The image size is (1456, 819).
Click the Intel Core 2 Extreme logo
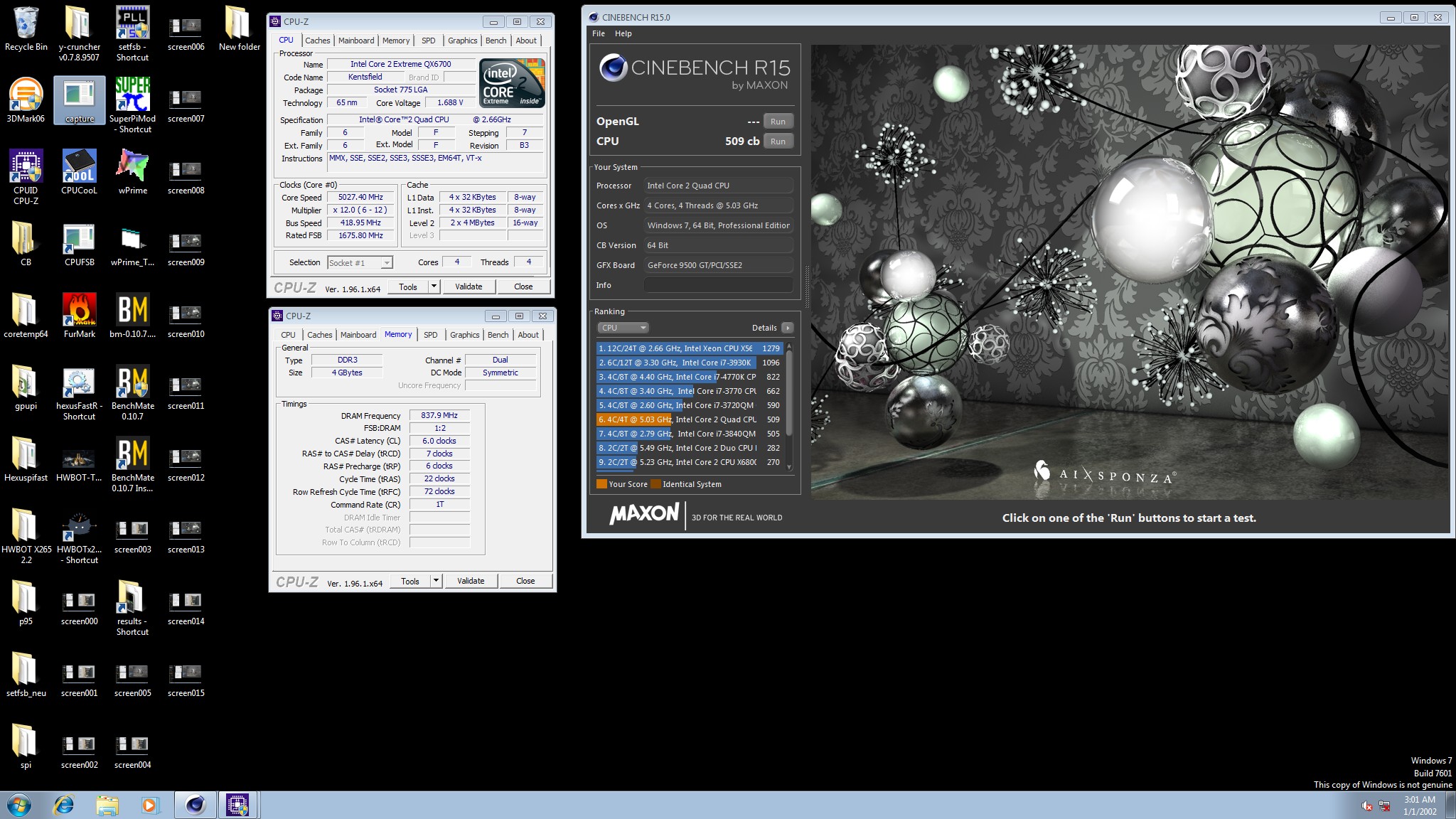[x=513, y=82]
